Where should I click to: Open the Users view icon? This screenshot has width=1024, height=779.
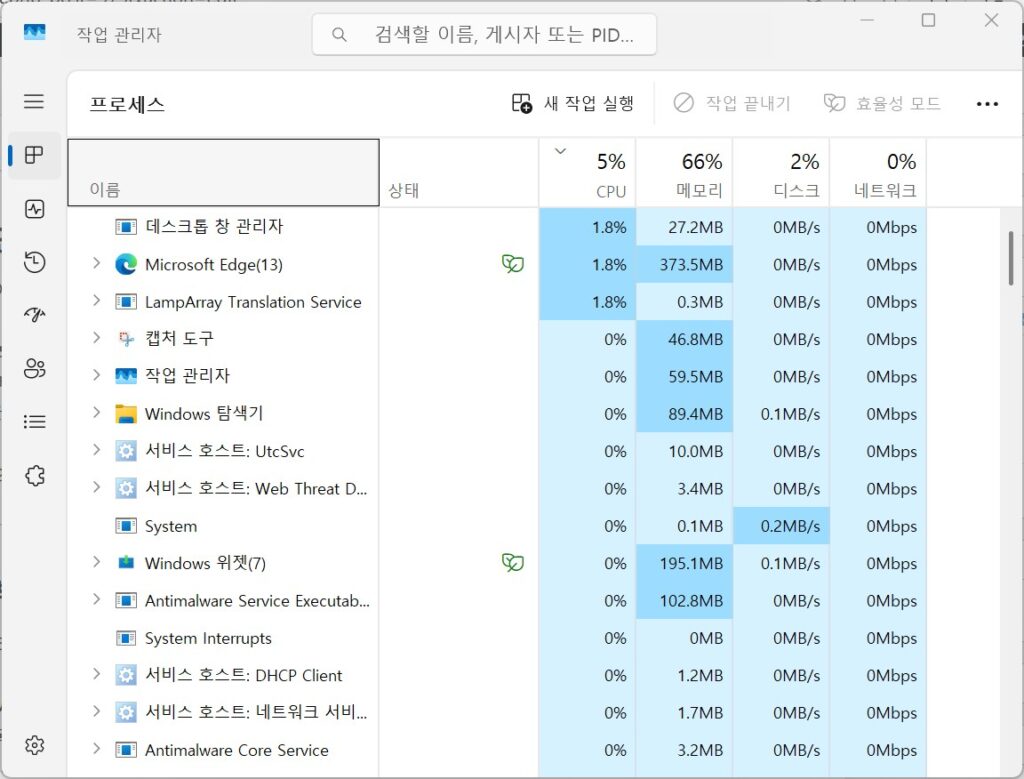click(x=34, y=368)
